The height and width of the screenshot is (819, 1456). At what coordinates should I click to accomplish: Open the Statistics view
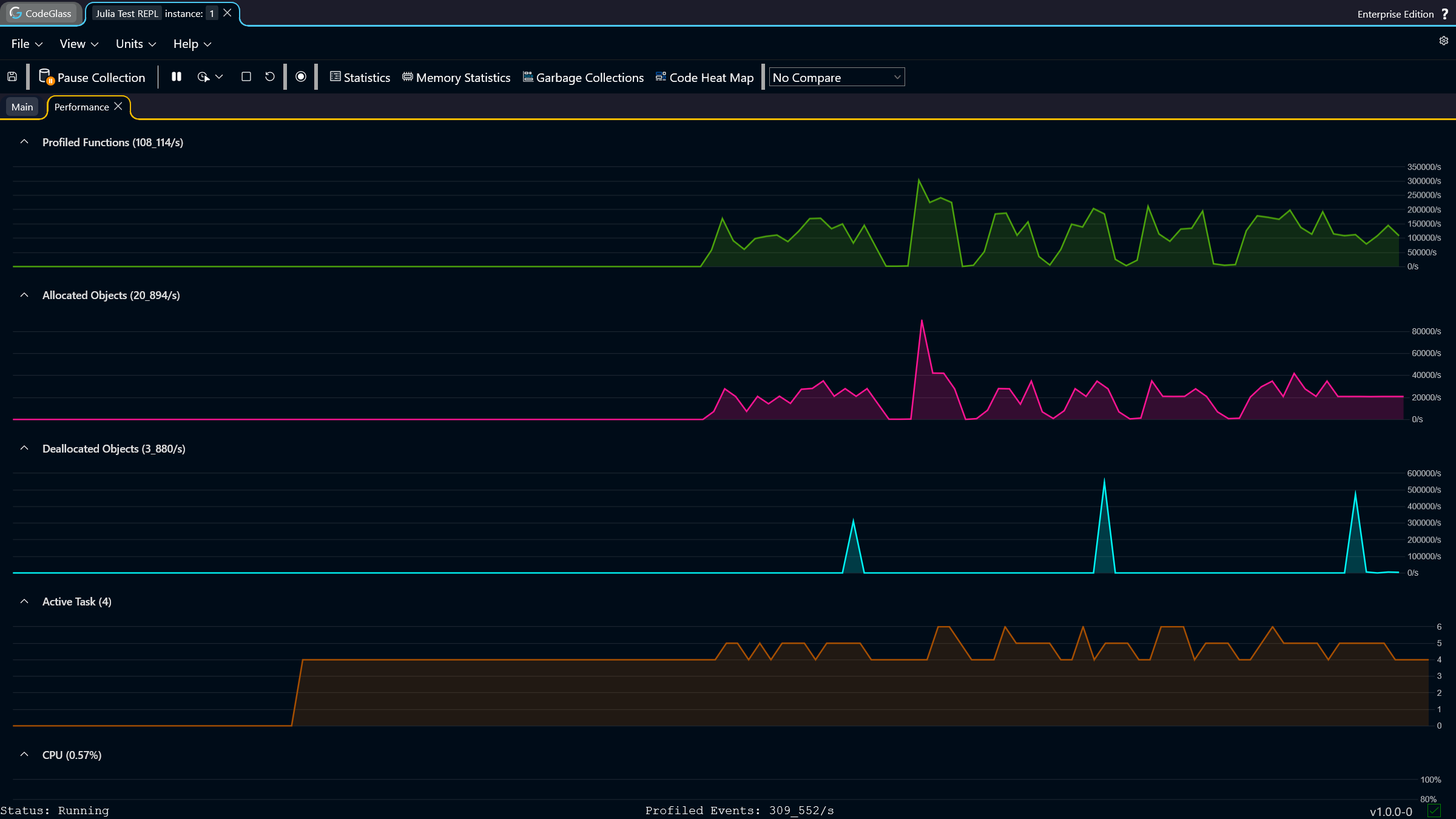point(360,77)
